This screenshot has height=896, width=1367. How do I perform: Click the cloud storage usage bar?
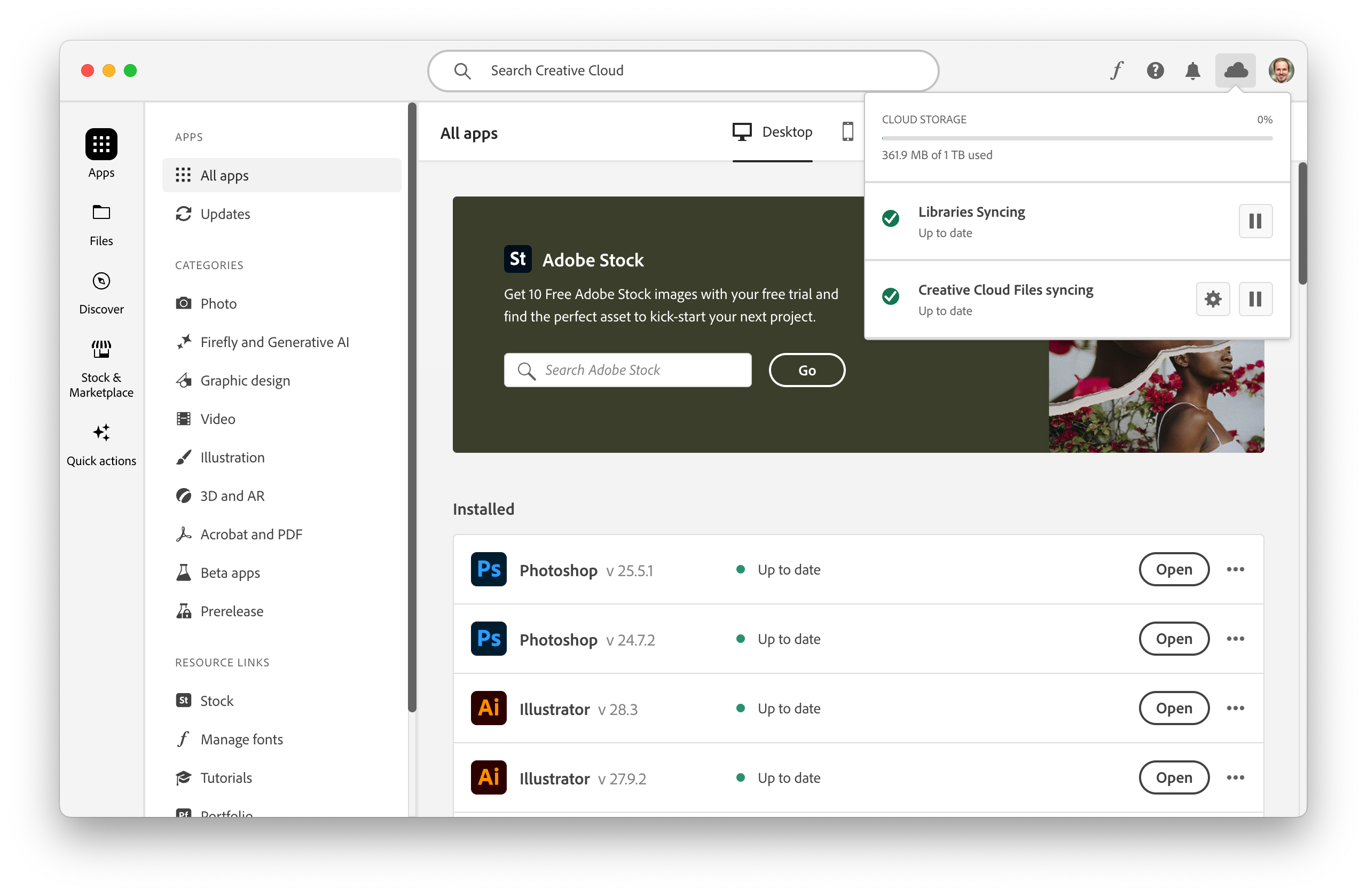(x=1077, y=138)
